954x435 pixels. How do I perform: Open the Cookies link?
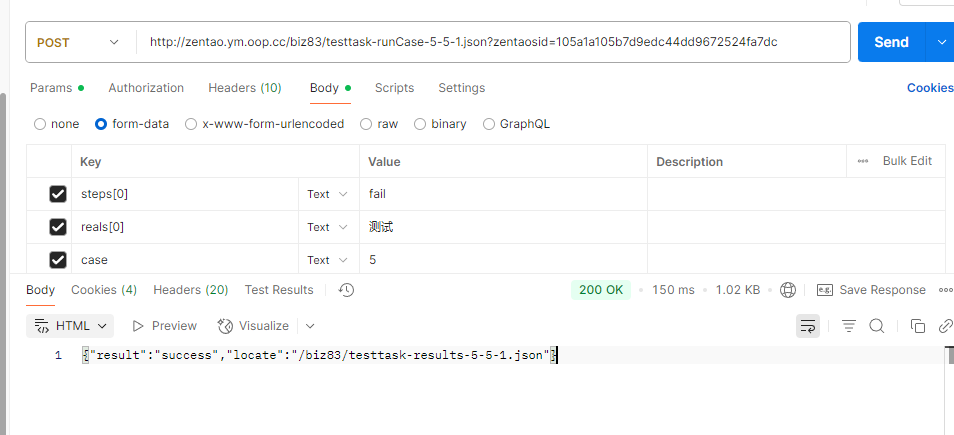[930, 88]
